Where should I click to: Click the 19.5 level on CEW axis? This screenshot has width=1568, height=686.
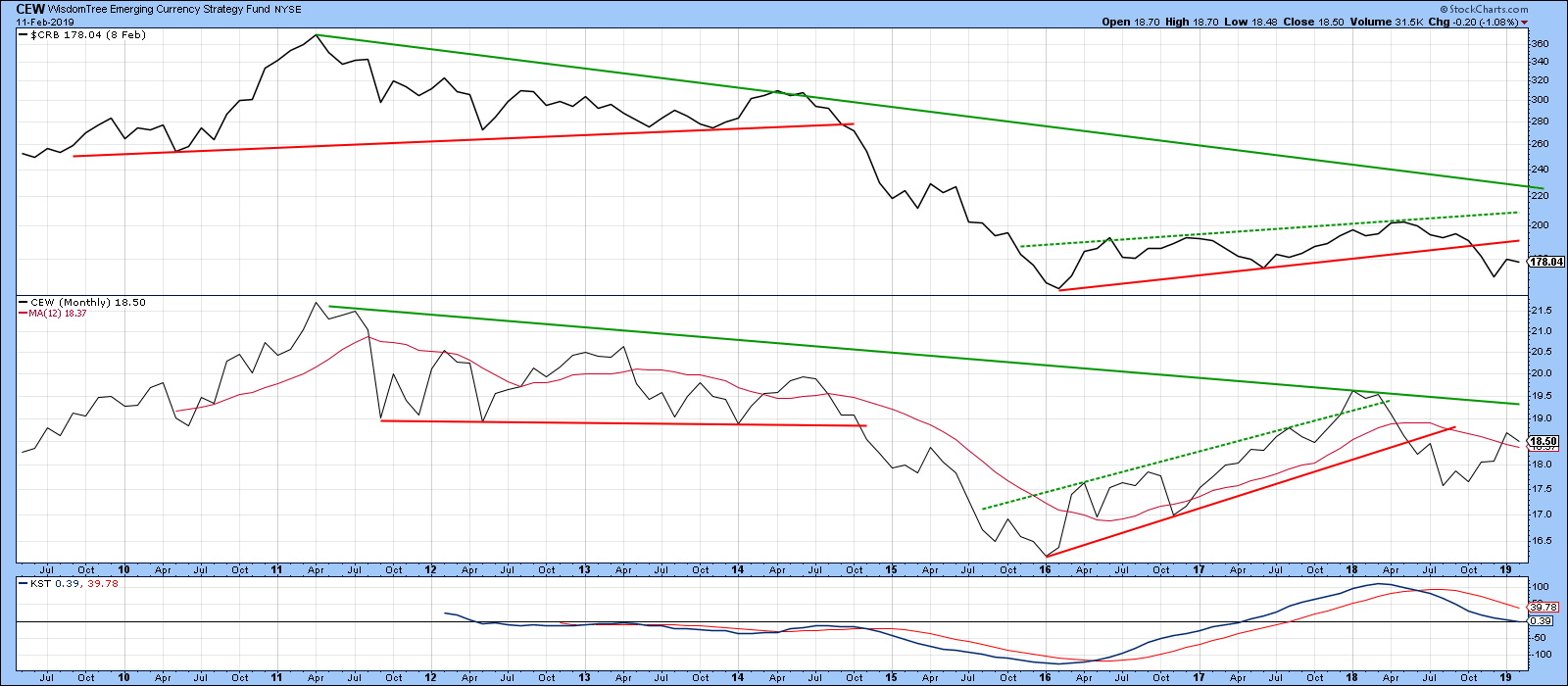click(x=1542, y=396)
